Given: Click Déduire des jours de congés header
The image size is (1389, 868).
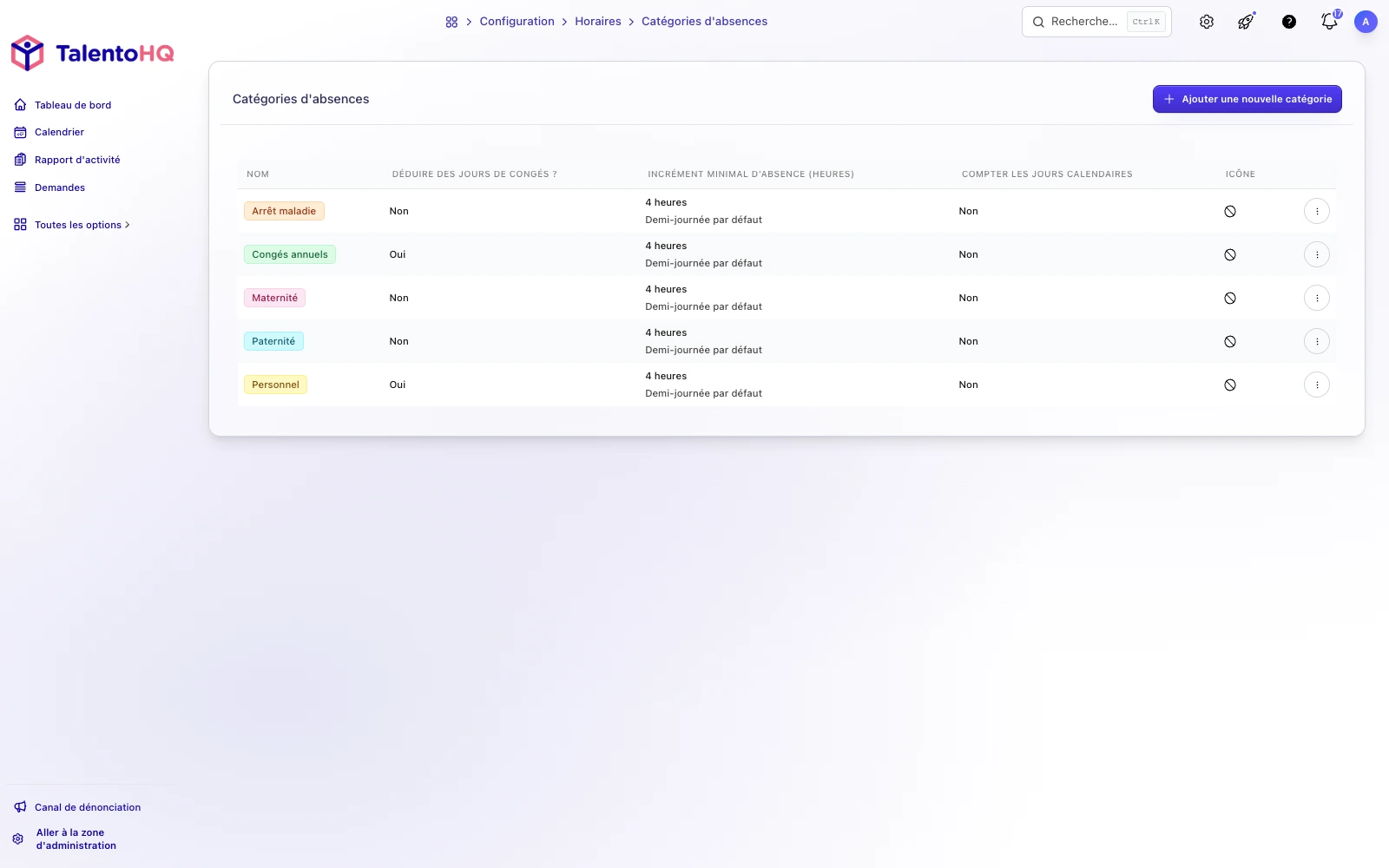Looking at the screenshot, I should click(x=474, y=174).
